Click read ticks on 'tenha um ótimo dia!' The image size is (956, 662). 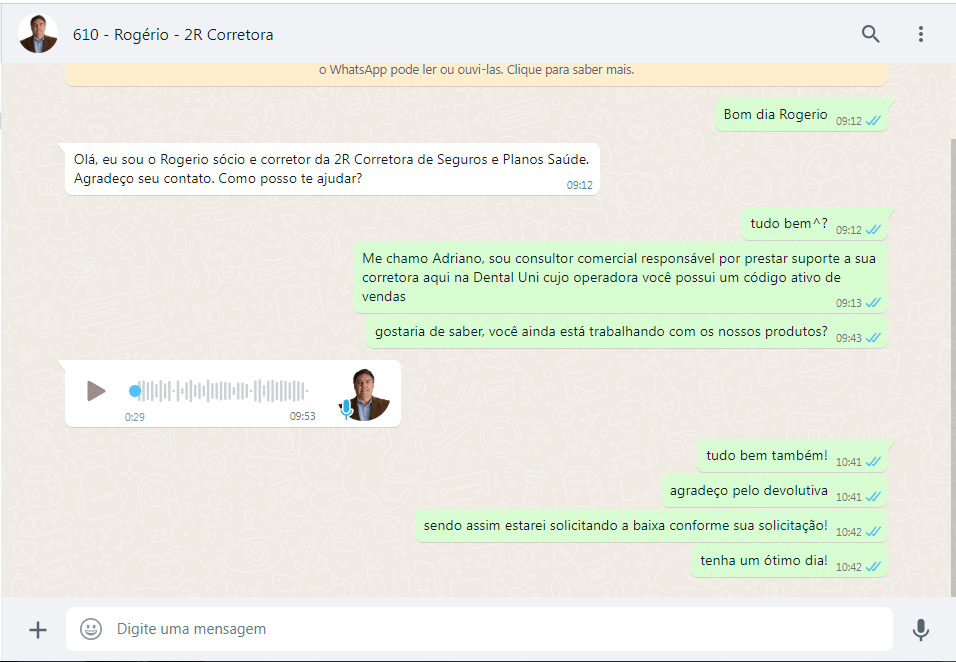point(873,567)
